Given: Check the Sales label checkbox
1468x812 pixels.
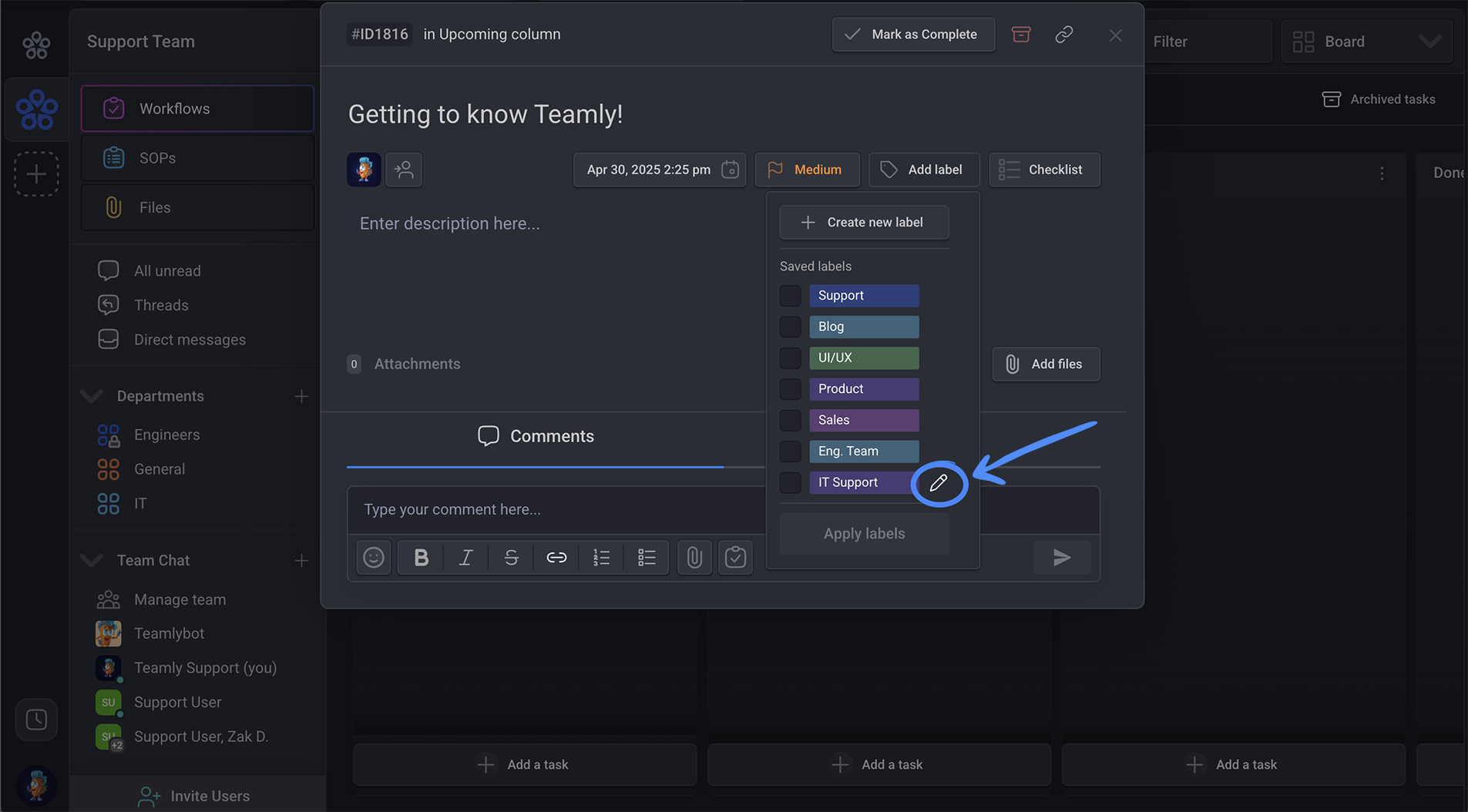Looking at the screenshot, I should pos(790,420).
